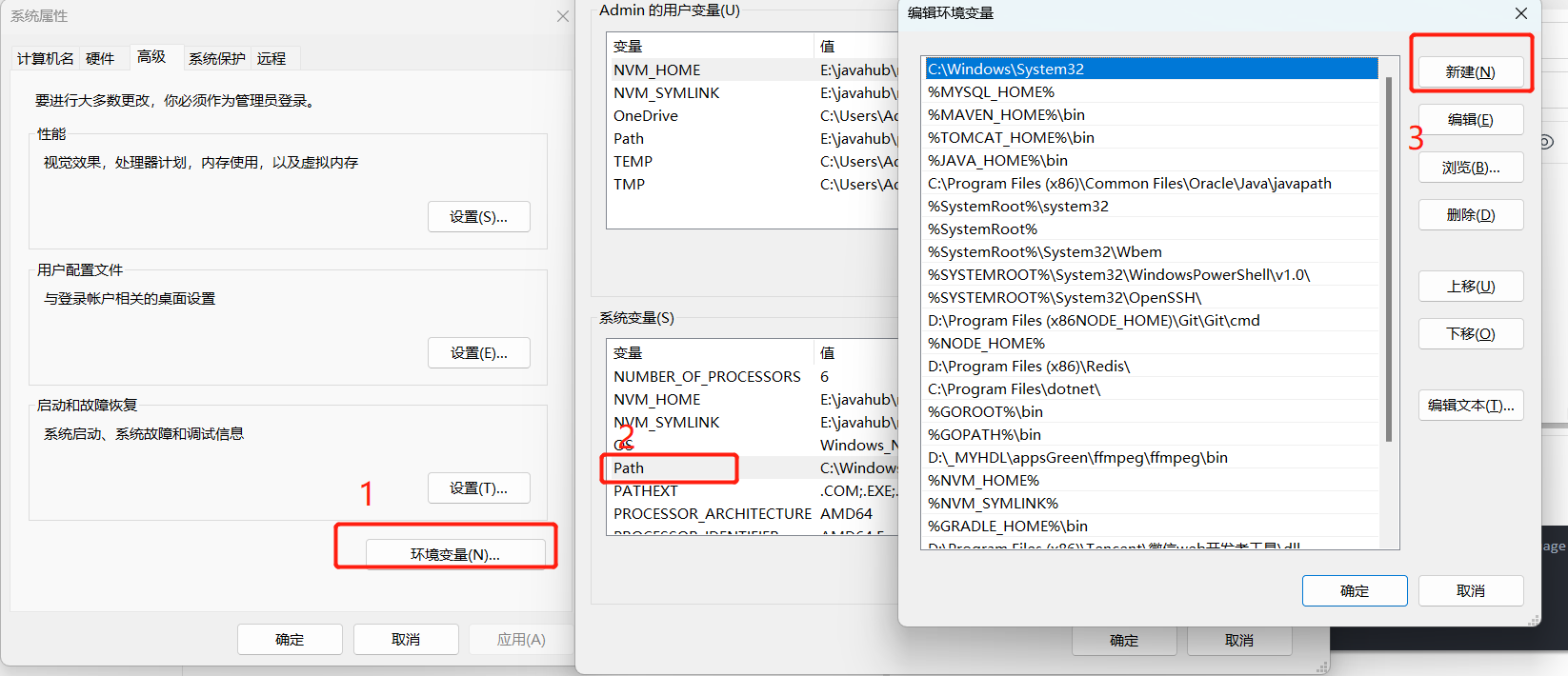Viewport: 1568px width, 676px height.
Task: Open 编辑文本(T)... editor
Action: click(x=1470, y=406)
